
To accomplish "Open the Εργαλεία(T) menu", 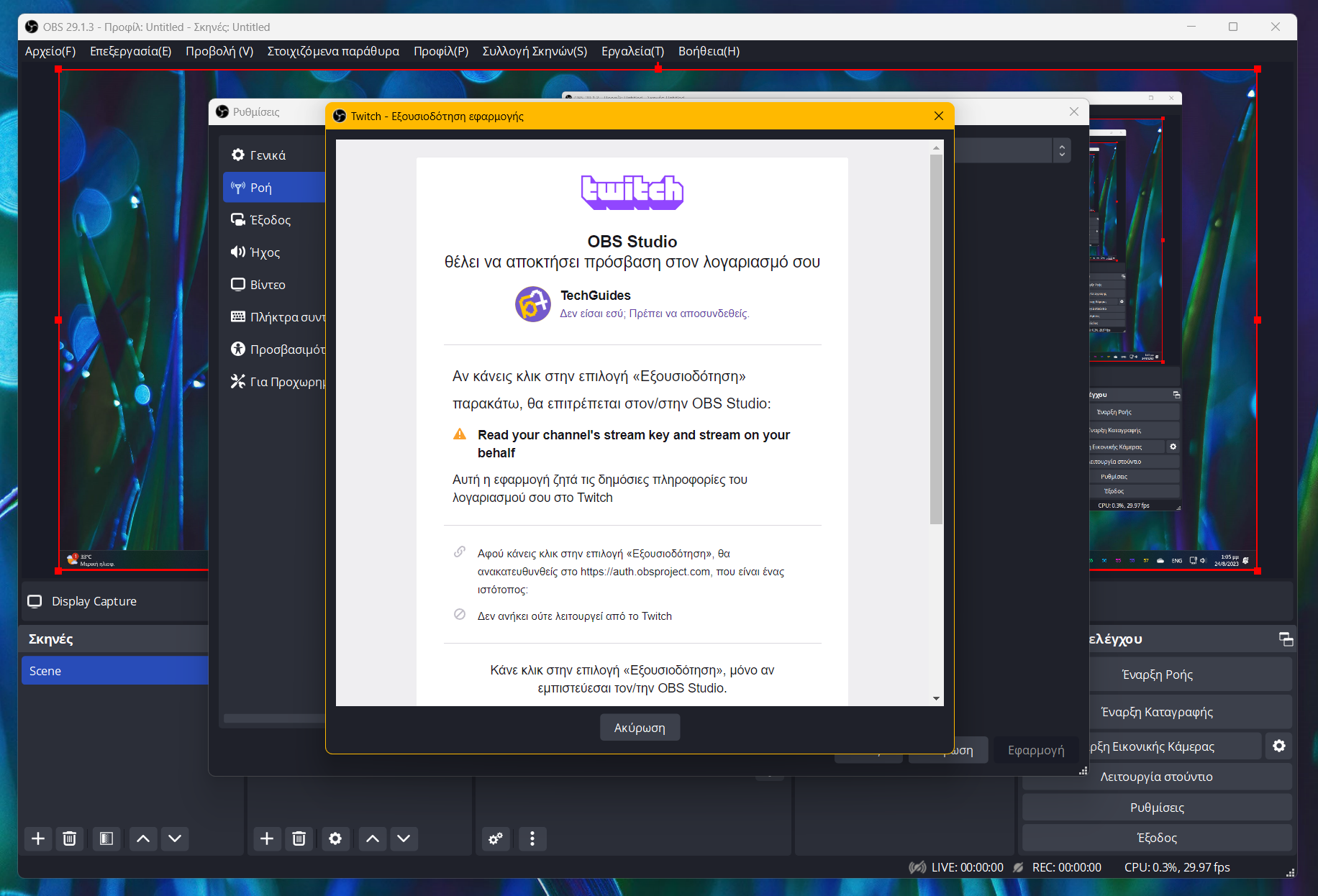I will (x=633, y=51).
